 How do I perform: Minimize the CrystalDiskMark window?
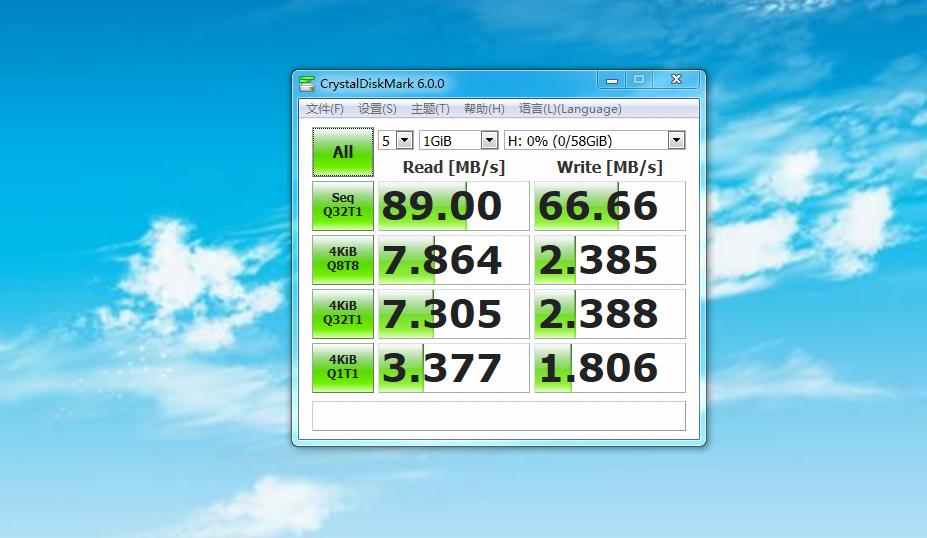click(612, 80)
